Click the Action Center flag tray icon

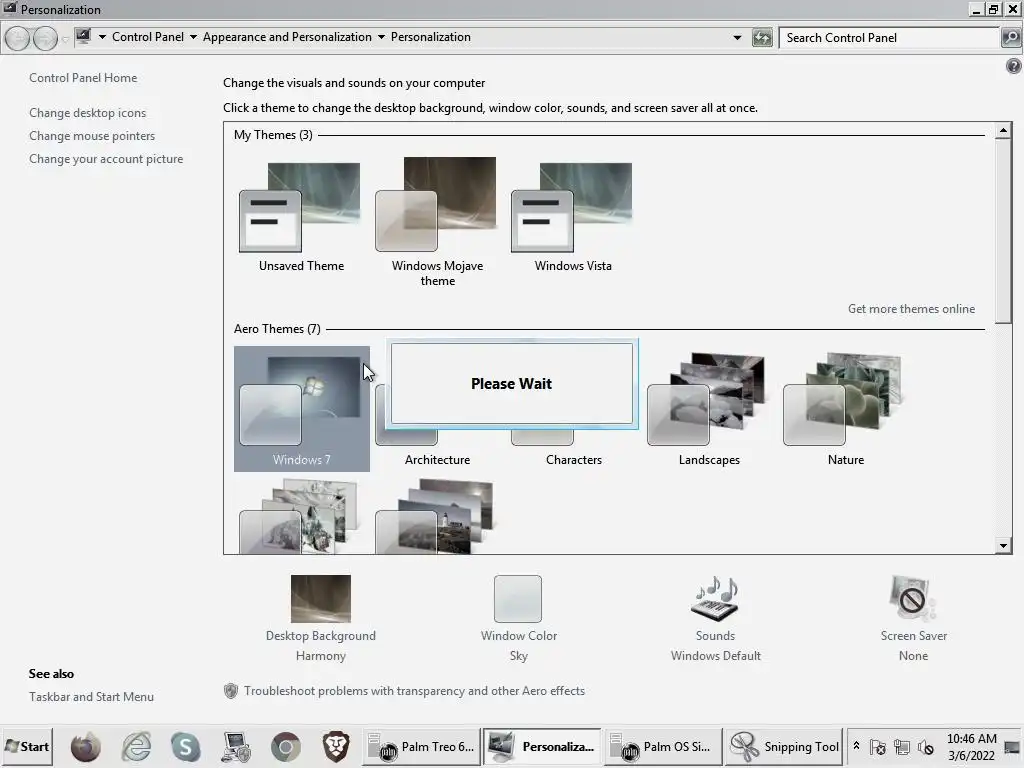pyautogui.click(x=878, y=746)
